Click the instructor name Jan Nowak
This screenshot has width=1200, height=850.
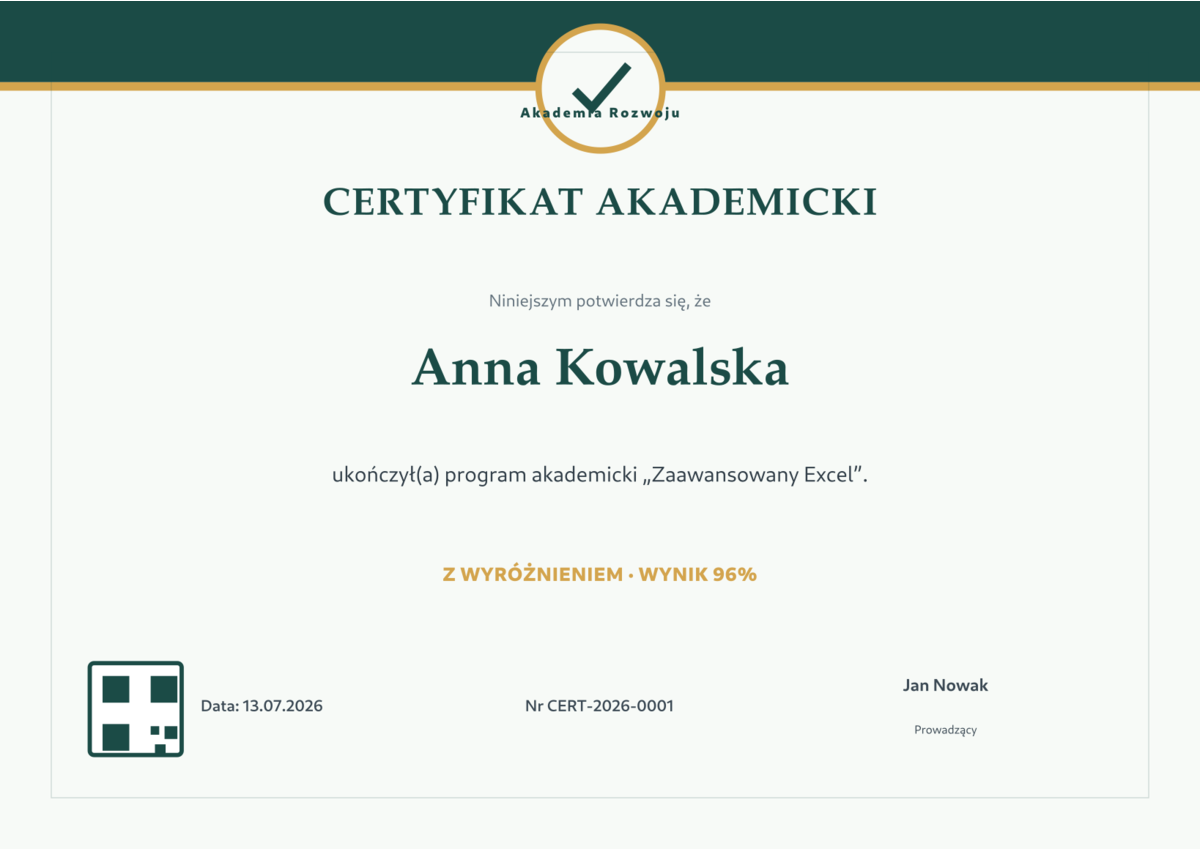pos(945,685)
